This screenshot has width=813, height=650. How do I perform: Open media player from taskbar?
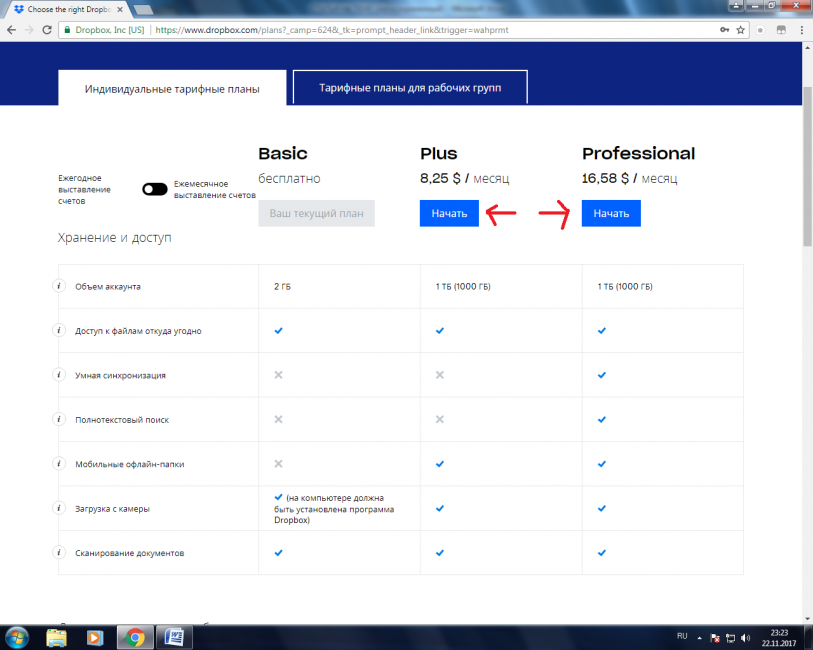[x=94, y=638]
